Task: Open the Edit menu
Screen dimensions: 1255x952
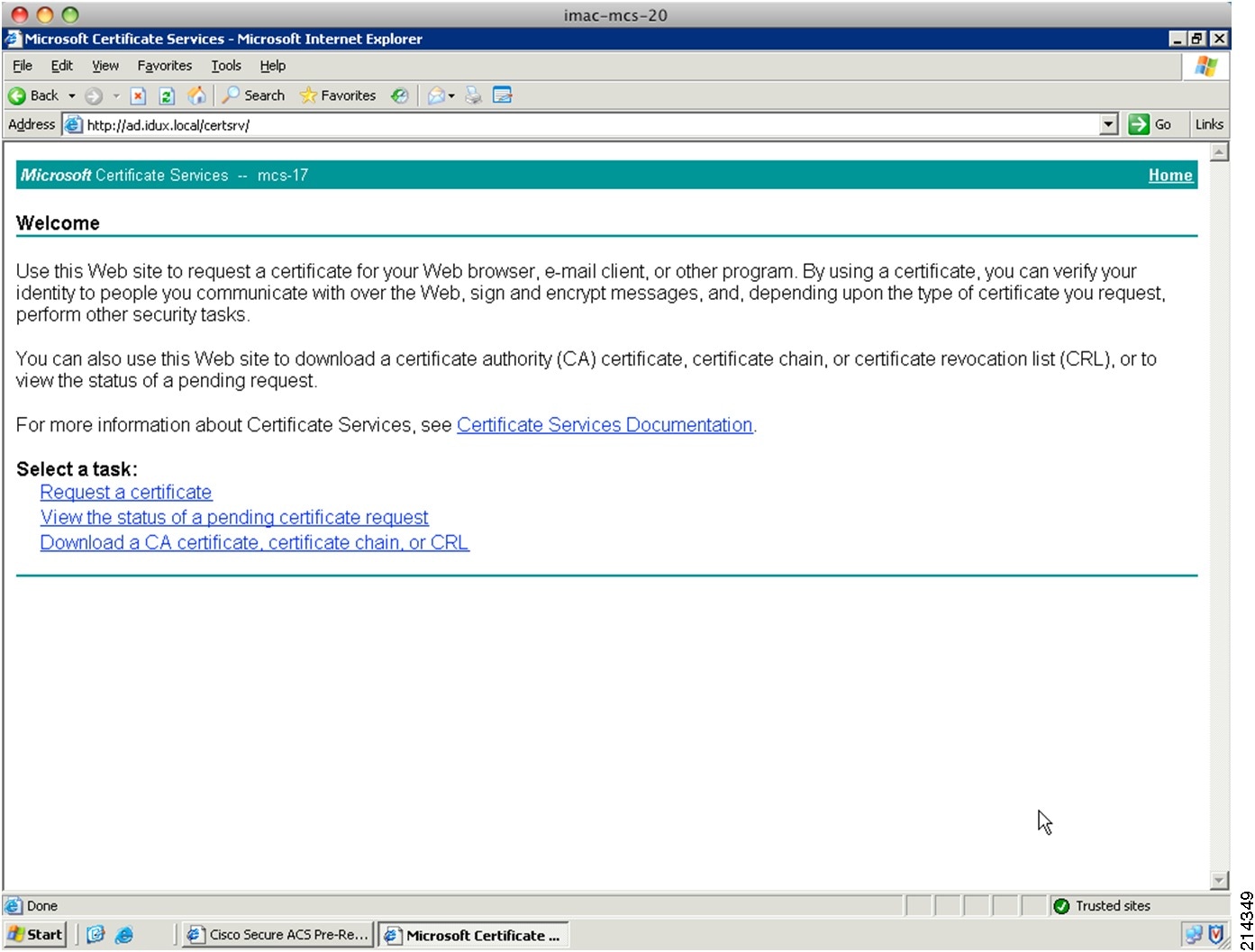Action: click(61, 66)
